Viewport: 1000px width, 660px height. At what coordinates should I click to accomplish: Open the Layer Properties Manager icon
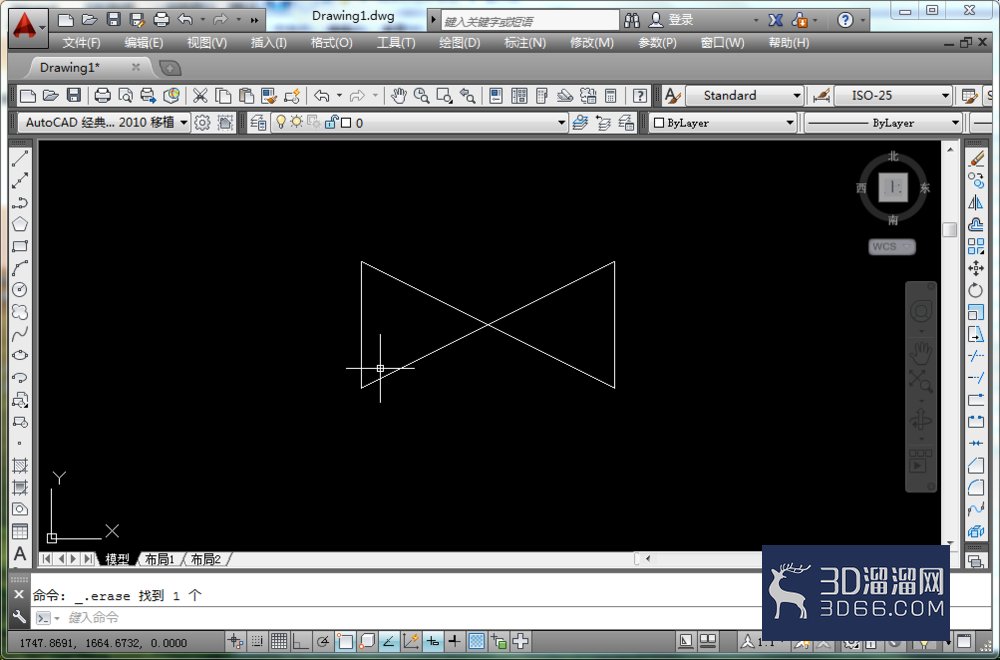258,122
